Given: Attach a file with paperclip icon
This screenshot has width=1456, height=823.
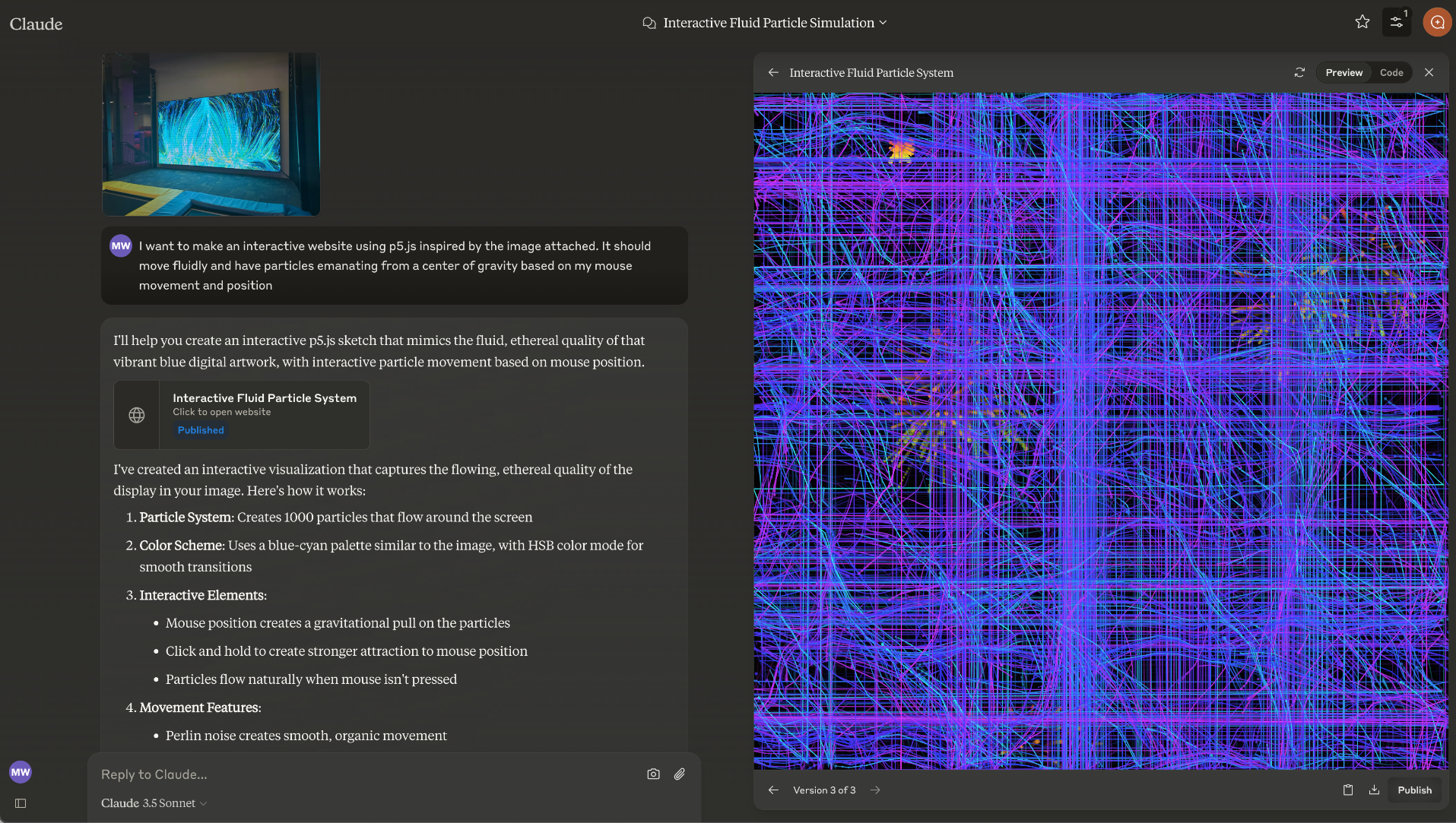Looking at the screenshot, I should coord(679,774).
